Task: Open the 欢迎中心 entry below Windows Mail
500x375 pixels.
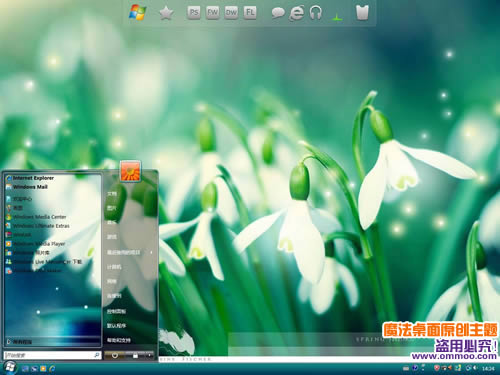Action: click(19, 199)
